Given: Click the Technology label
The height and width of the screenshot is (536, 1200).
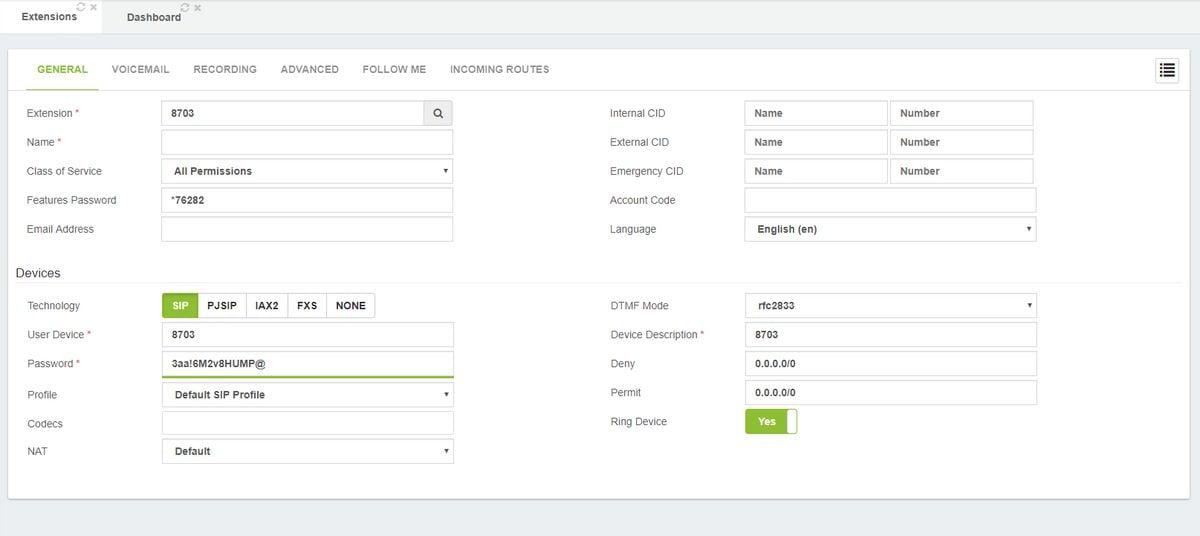Looking at the screenshot, I should [54, 306].
